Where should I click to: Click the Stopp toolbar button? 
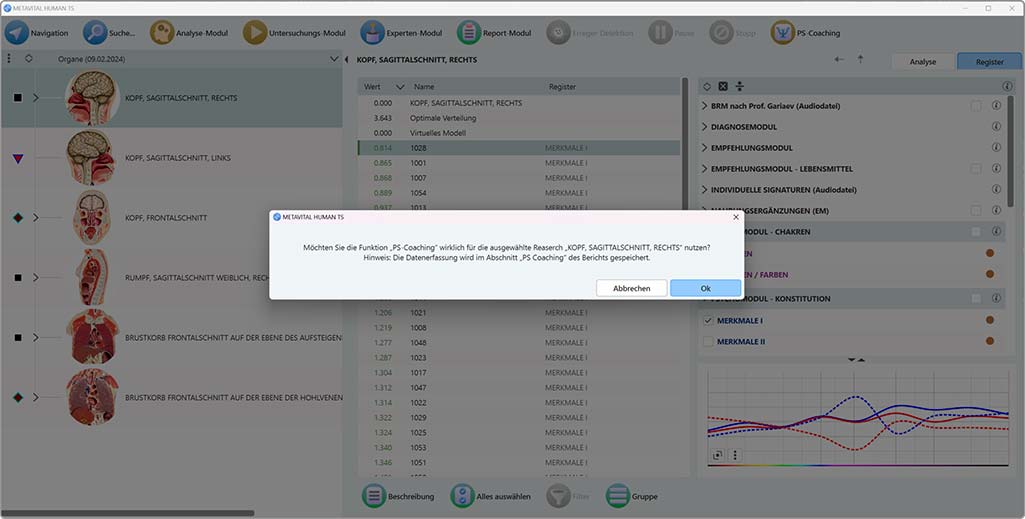722,33
